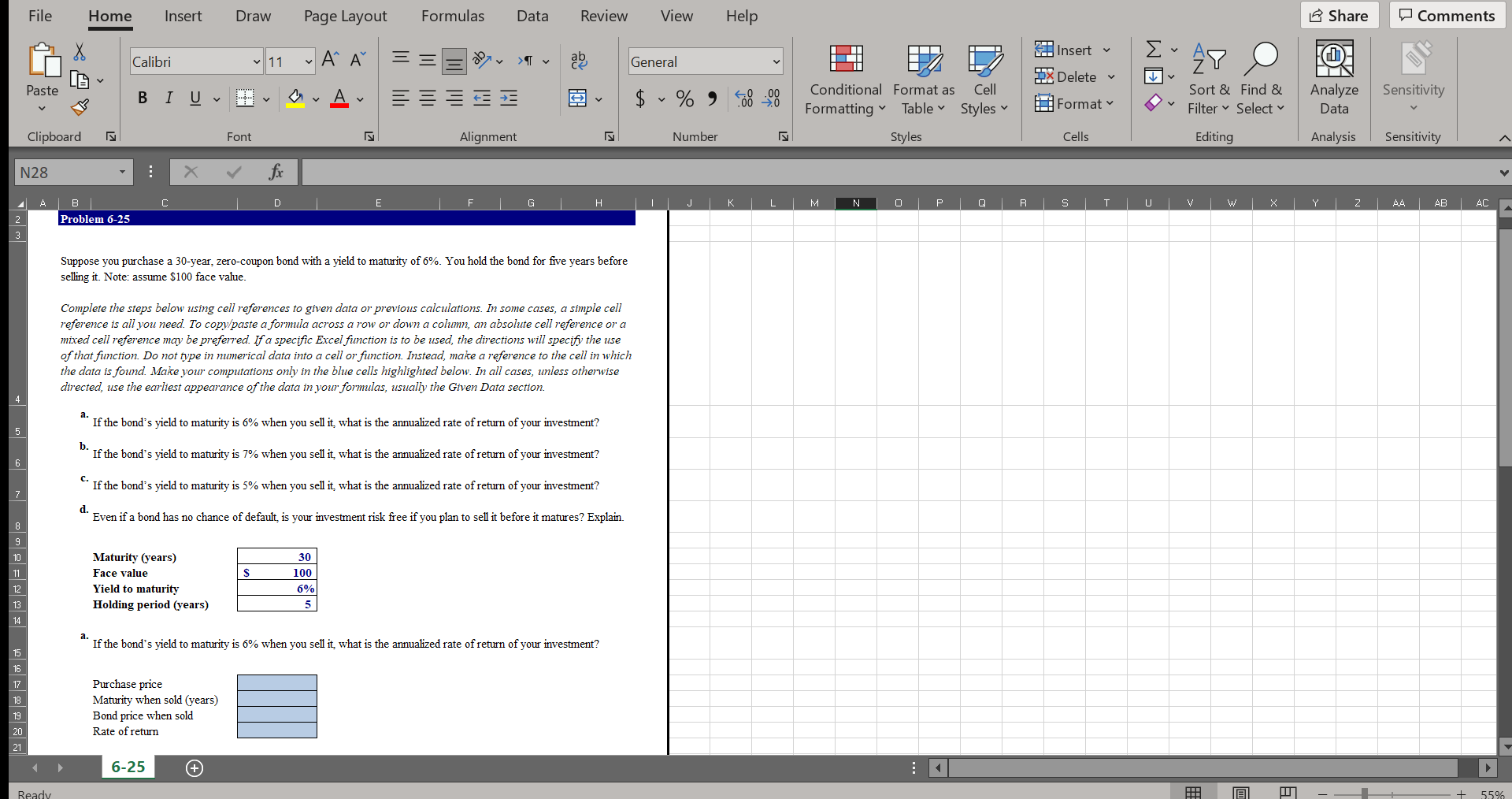Open the Data menu
1512x799 pixels.
point(532,16)
